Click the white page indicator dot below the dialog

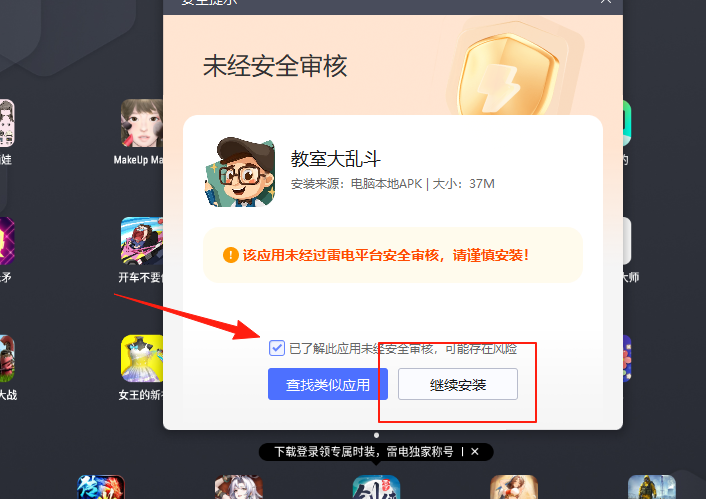coord(376,435)
